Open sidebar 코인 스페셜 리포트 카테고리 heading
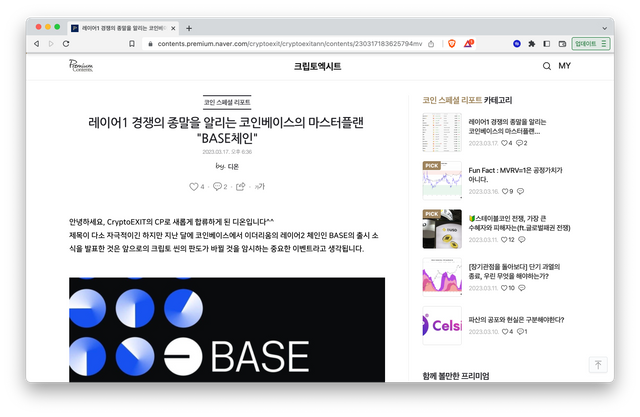This screenshot has width=640, height=417. click(467, 100)
